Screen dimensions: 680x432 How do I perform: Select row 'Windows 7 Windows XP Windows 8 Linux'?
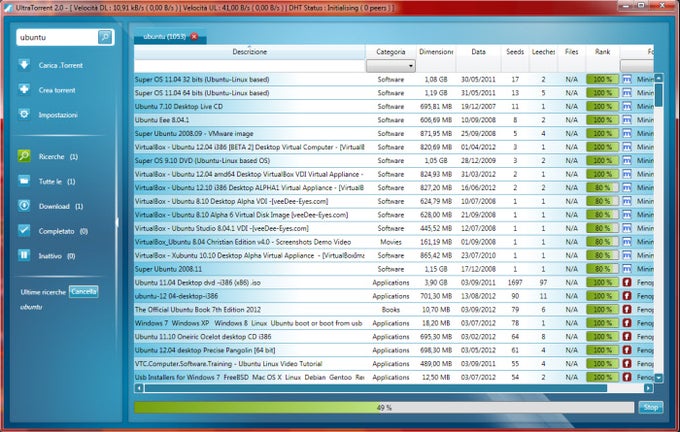[x=394, y=323]
